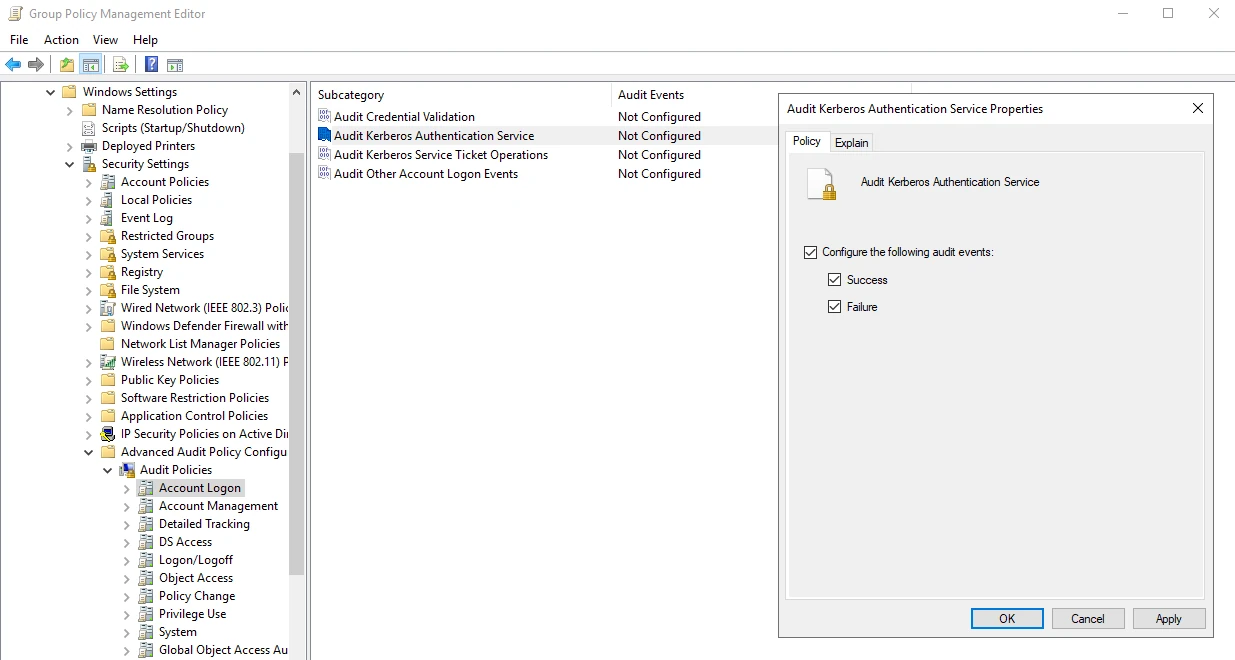Click the Security Settings tree icon
The width and height of the screenshot is (1235, 660).
[89, 164]
